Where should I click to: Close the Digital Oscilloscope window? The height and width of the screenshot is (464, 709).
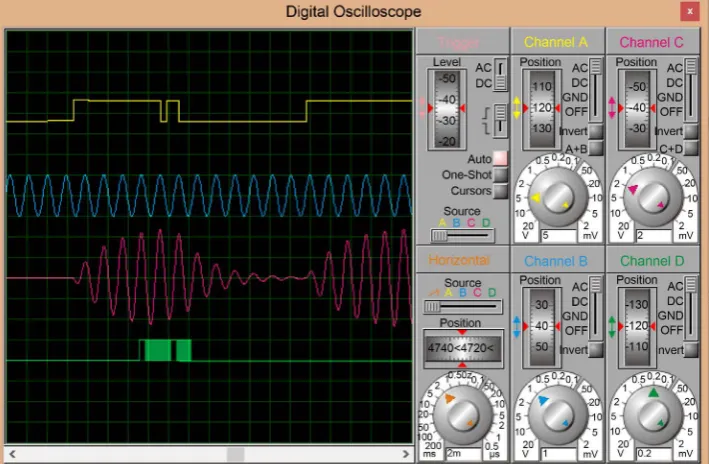point(690,12)
